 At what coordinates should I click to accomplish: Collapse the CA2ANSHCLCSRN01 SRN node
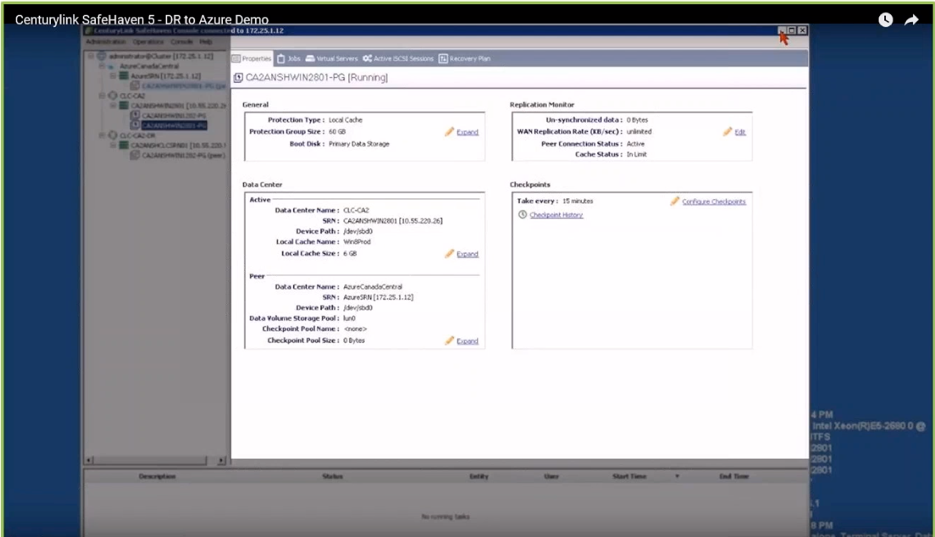click(113, 145)
